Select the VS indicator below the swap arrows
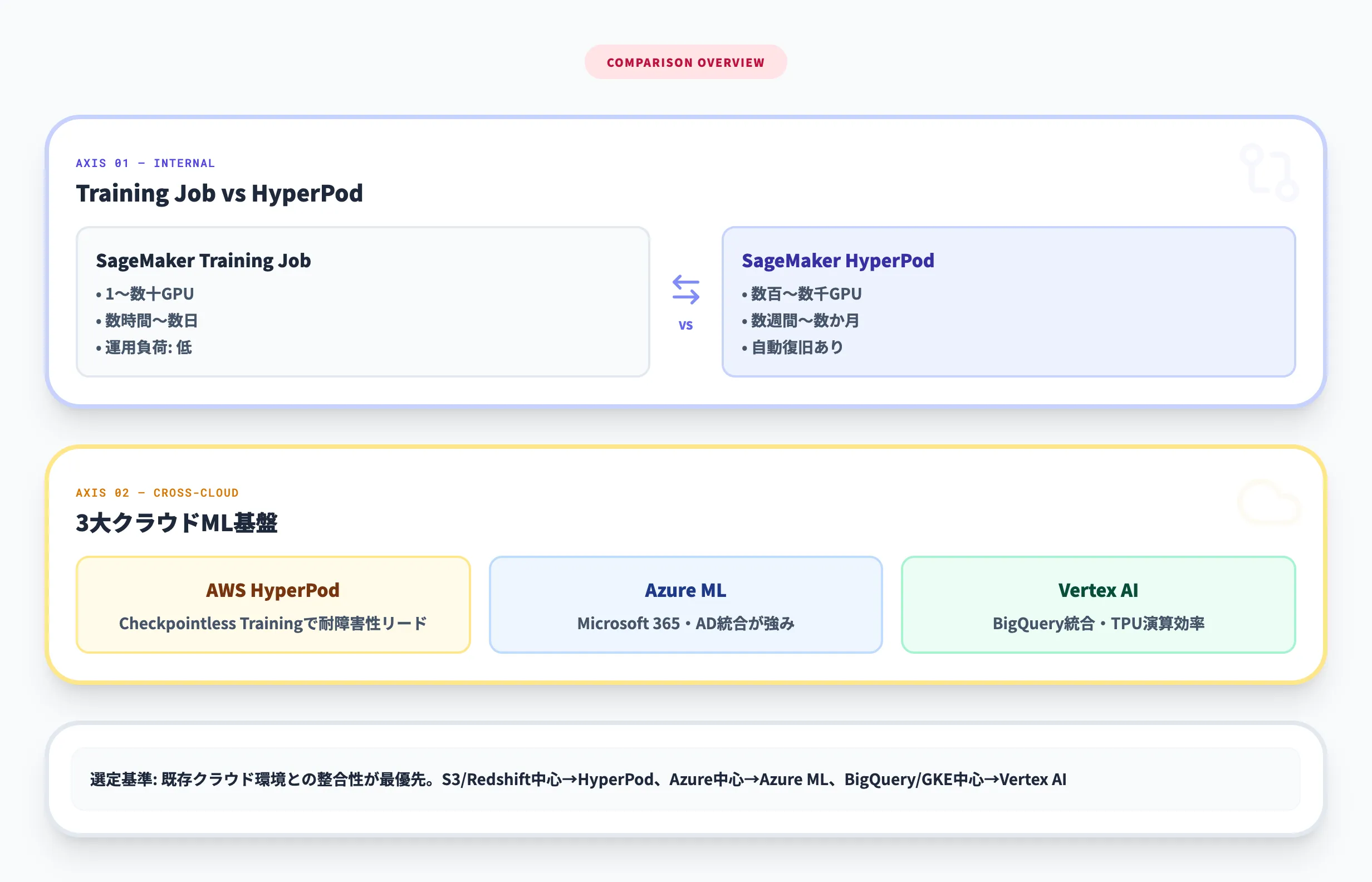 (x=686, y=325)
